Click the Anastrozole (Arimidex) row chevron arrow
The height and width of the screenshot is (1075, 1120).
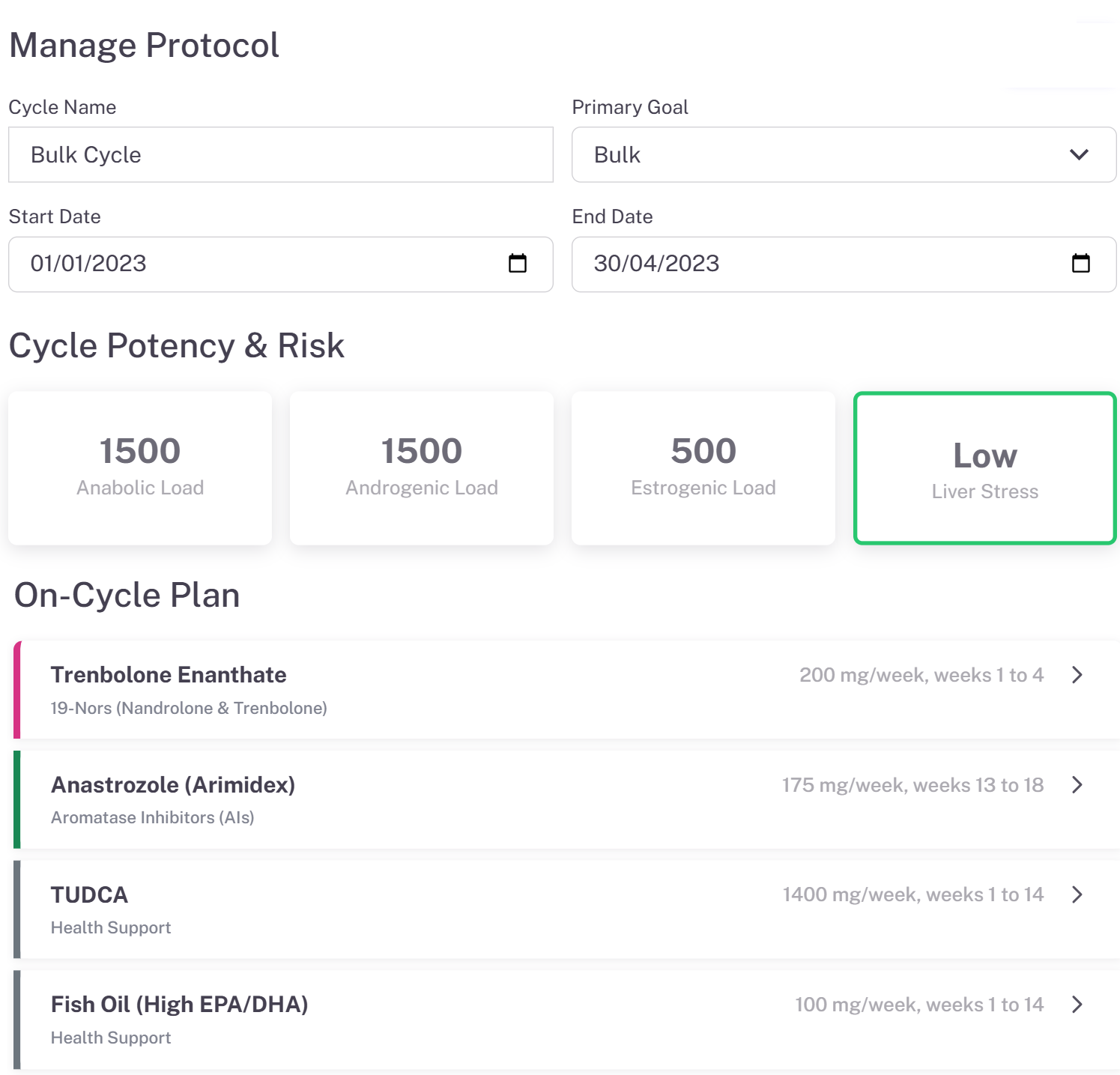point(1077,785)
